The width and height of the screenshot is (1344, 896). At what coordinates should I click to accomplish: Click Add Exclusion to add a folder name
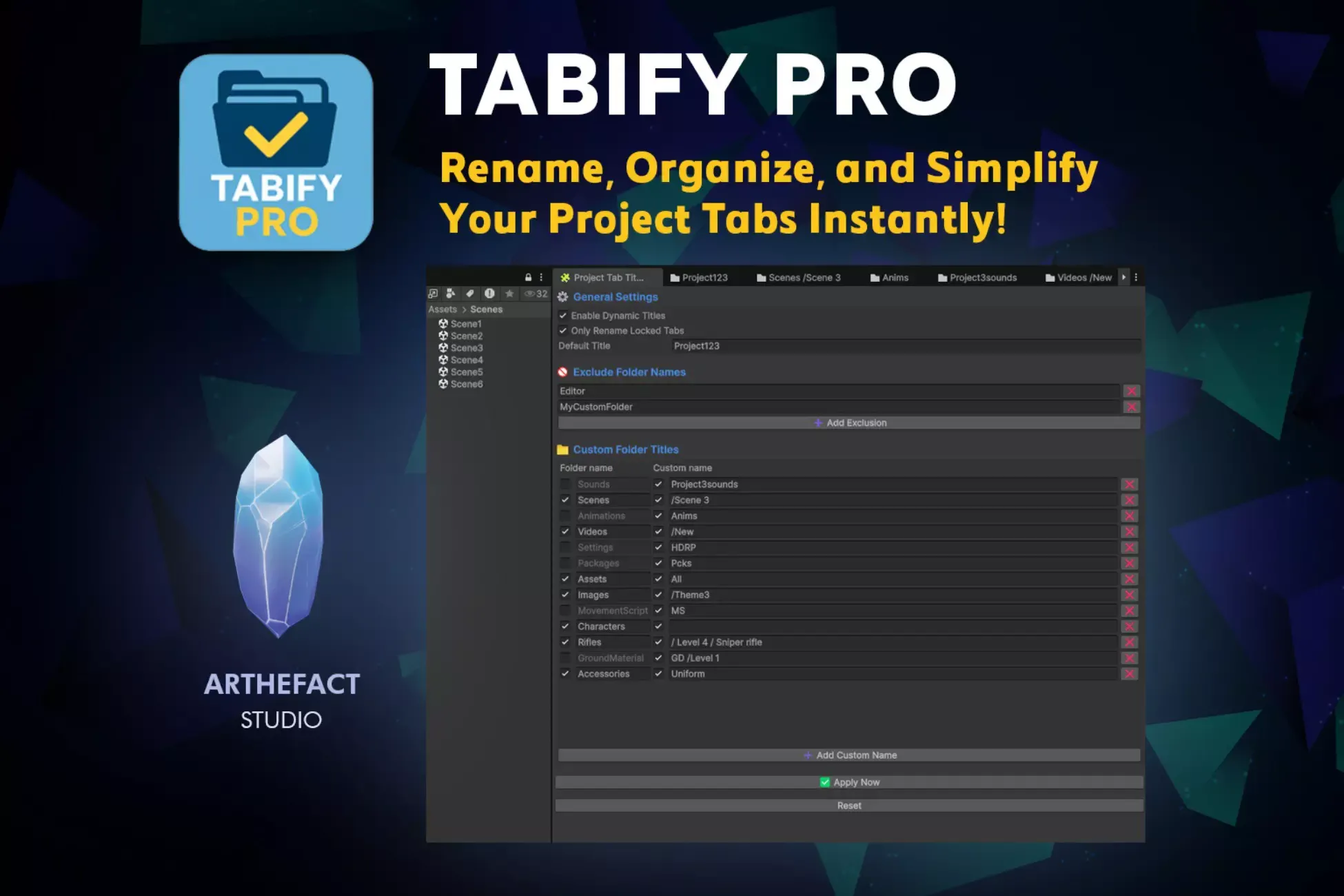coord(849,422)
